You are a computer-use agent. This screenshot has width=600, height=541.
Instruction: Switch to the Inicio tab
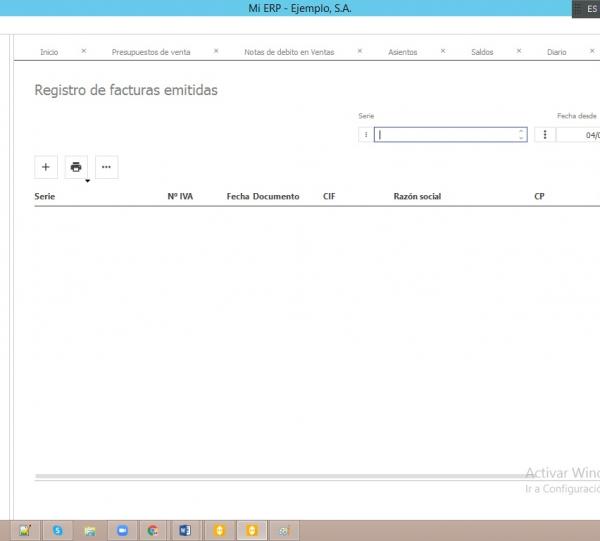49,52
